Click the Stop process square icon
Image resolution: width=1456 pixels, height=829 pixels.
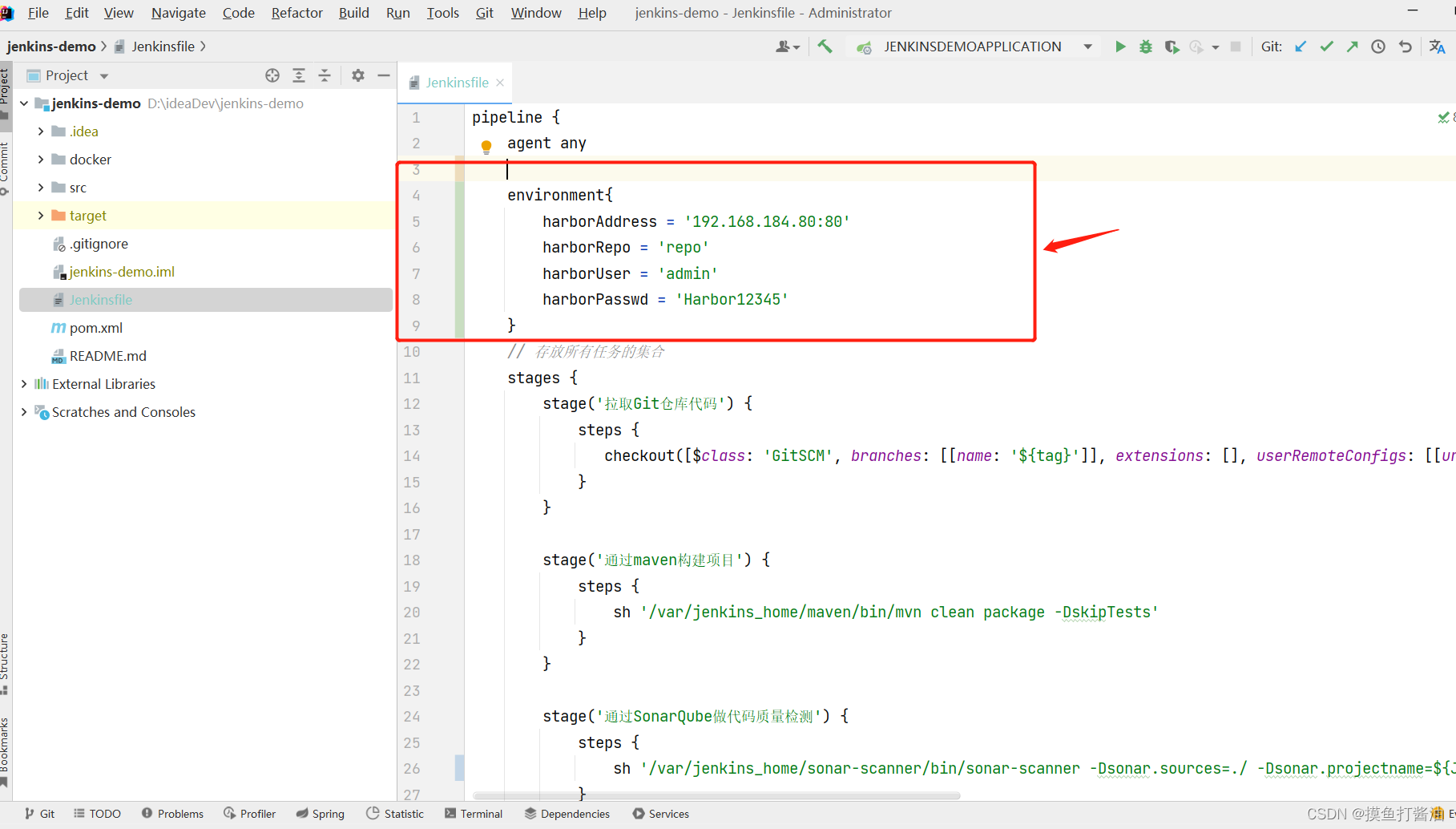click(x=1236, y=47)
